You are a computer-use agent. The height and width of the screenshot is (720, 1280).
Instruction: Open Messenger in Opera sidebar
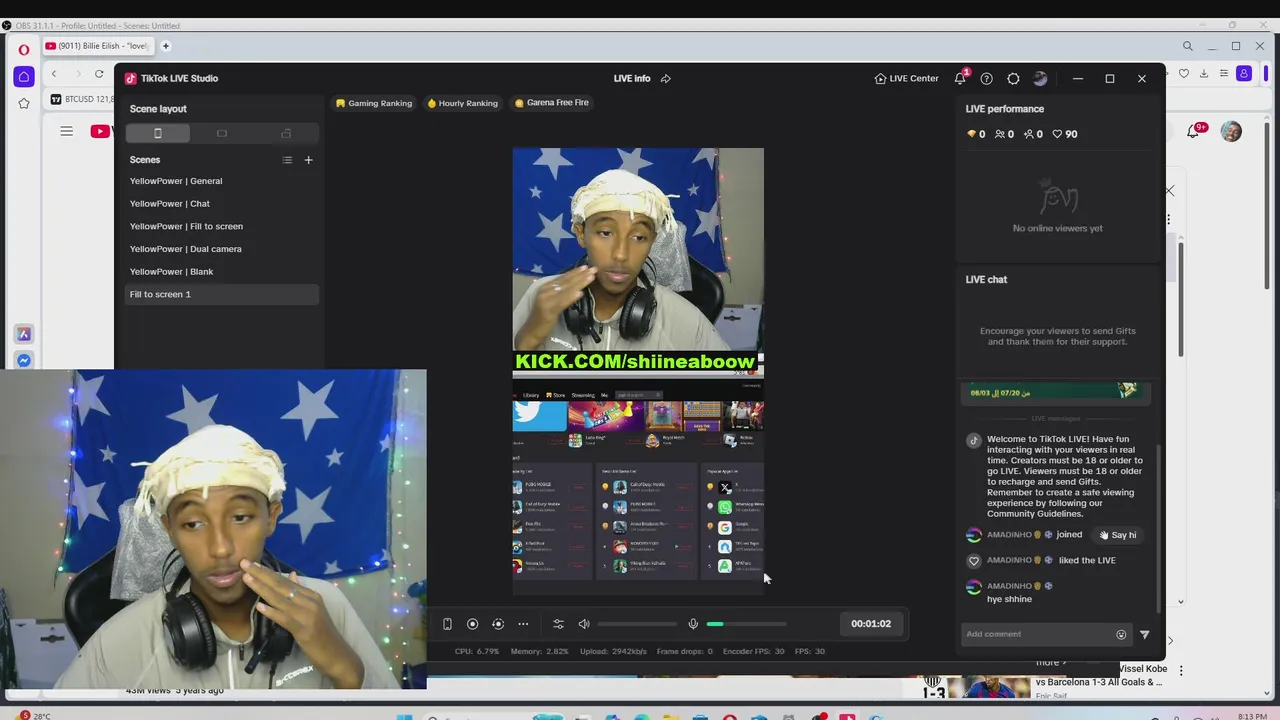tap(24, 361)
